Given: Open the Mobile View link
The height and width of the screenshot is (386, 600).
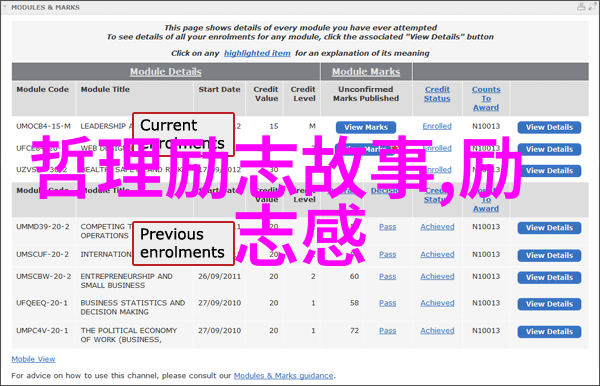Looking at the screenshot, I should point(33,359).
